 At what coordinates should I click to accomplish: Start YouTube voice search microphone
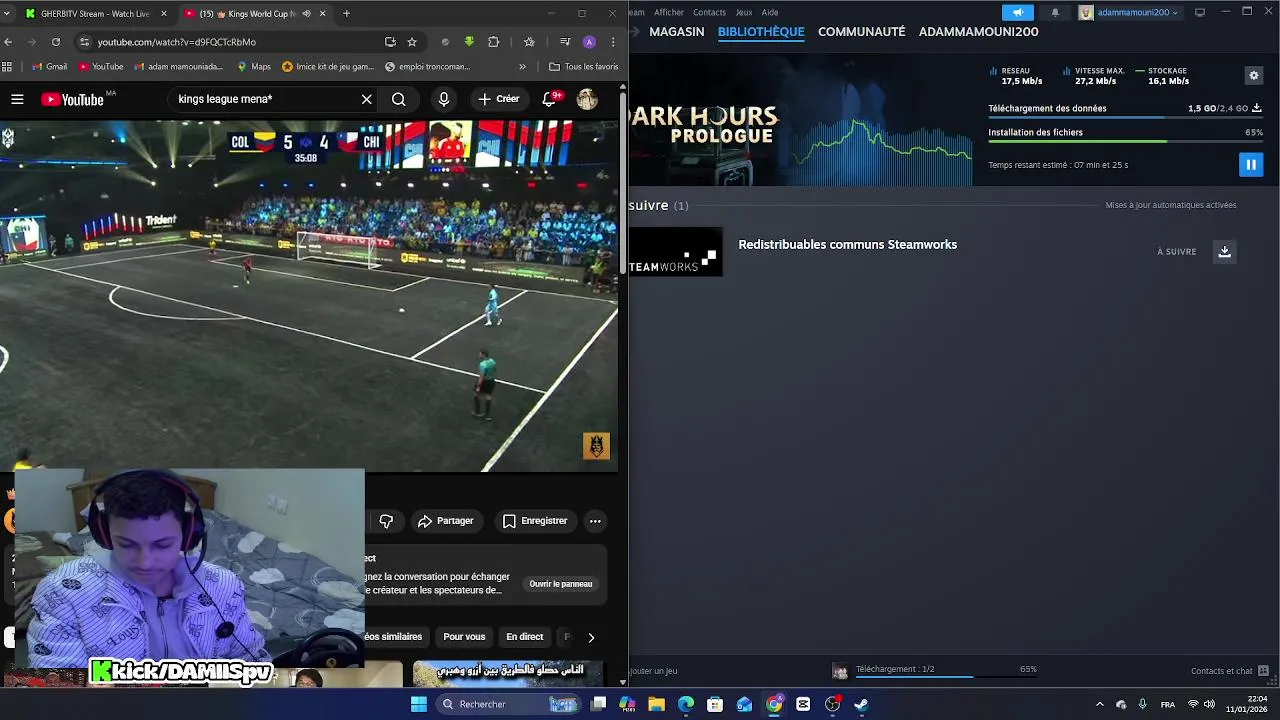point(444,99)
